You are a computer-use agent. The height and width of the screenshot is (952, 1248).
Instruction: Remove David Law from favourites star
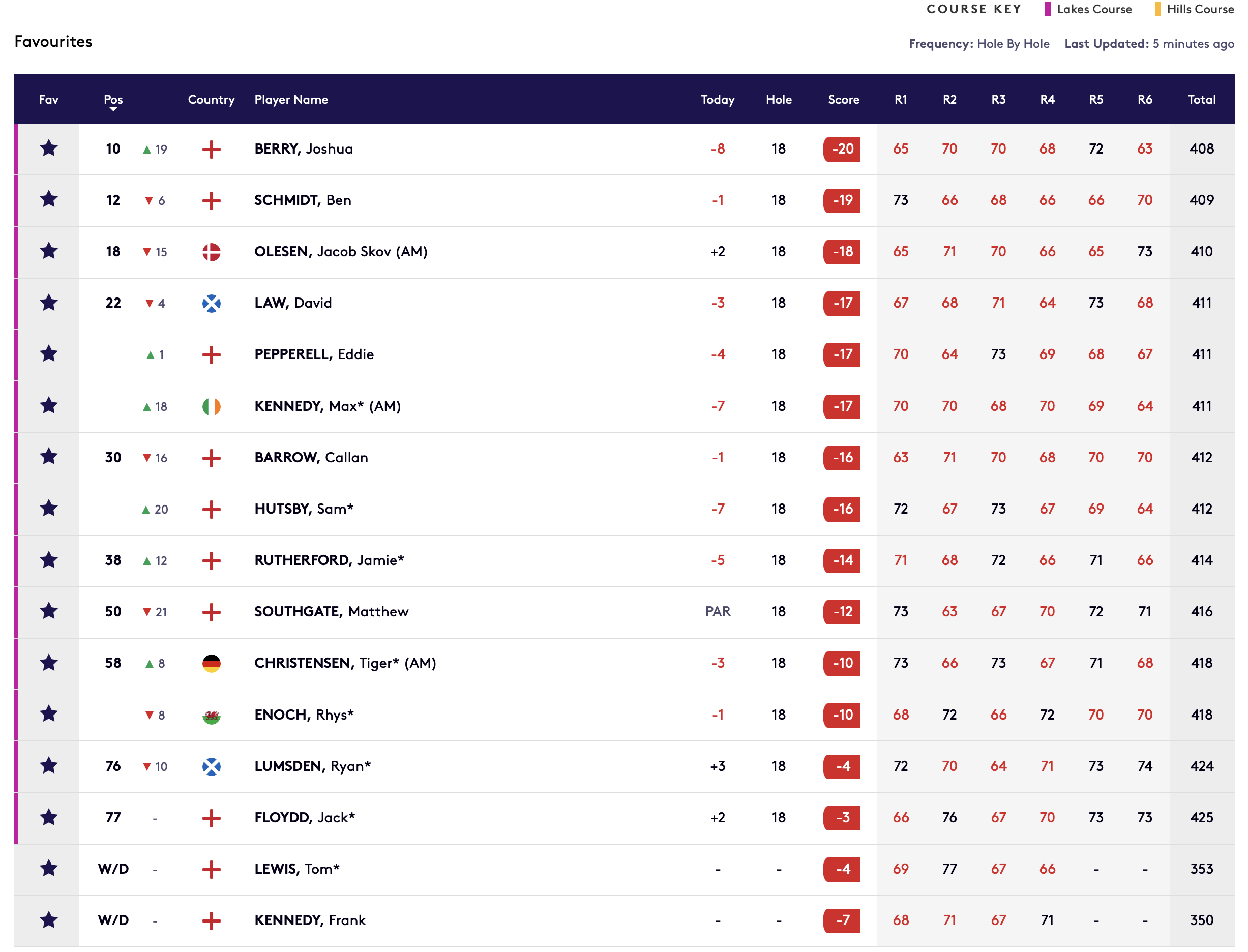(x=49, y=303)
